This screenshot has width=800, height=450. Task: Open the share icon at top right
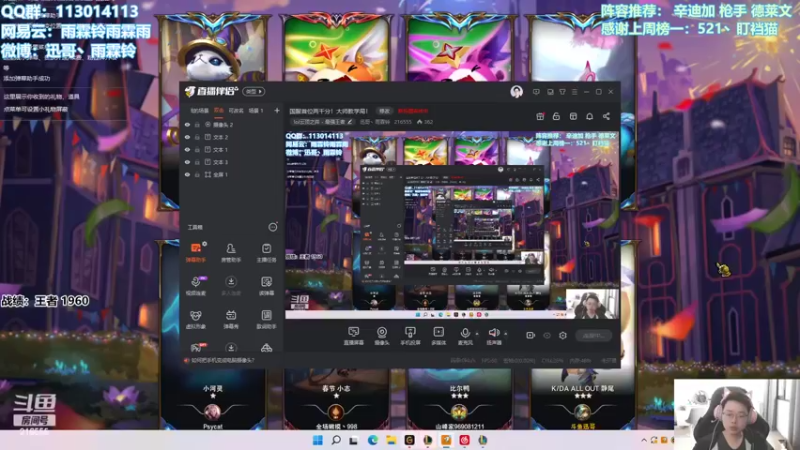(x=606, y=116)
